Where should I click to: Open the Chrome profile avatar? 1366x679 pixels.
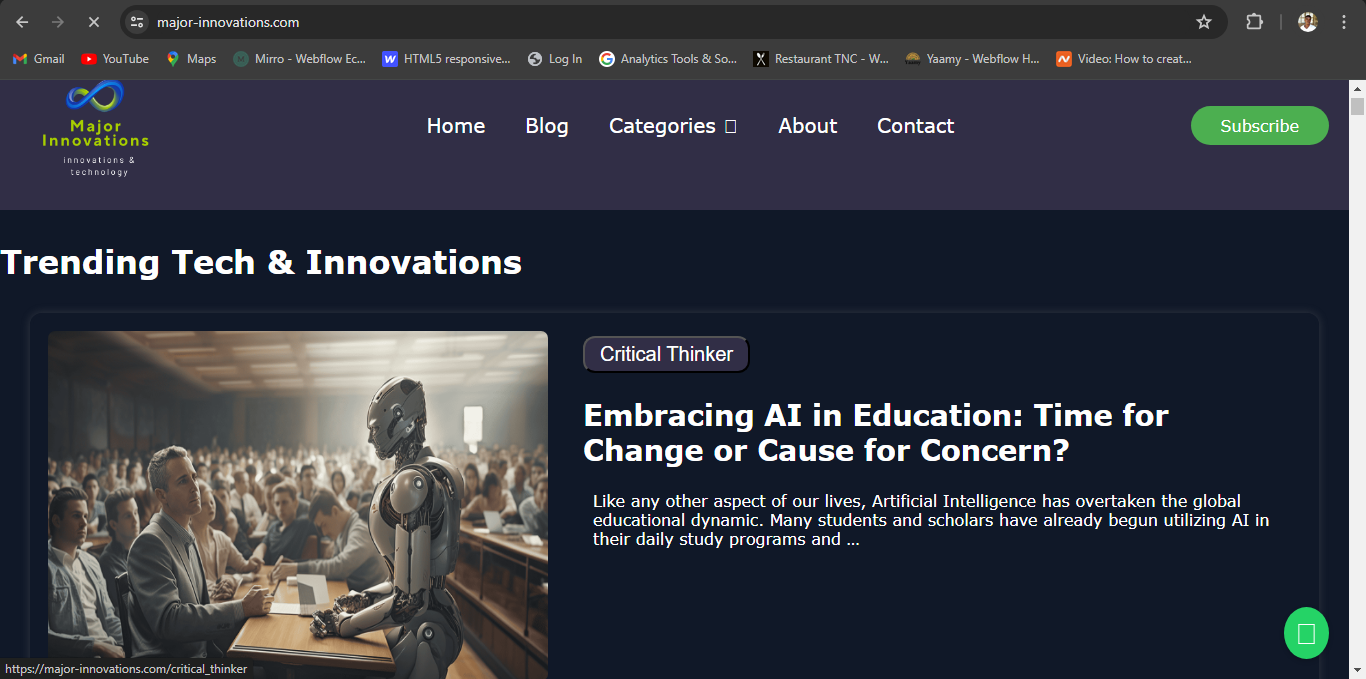1308,22
